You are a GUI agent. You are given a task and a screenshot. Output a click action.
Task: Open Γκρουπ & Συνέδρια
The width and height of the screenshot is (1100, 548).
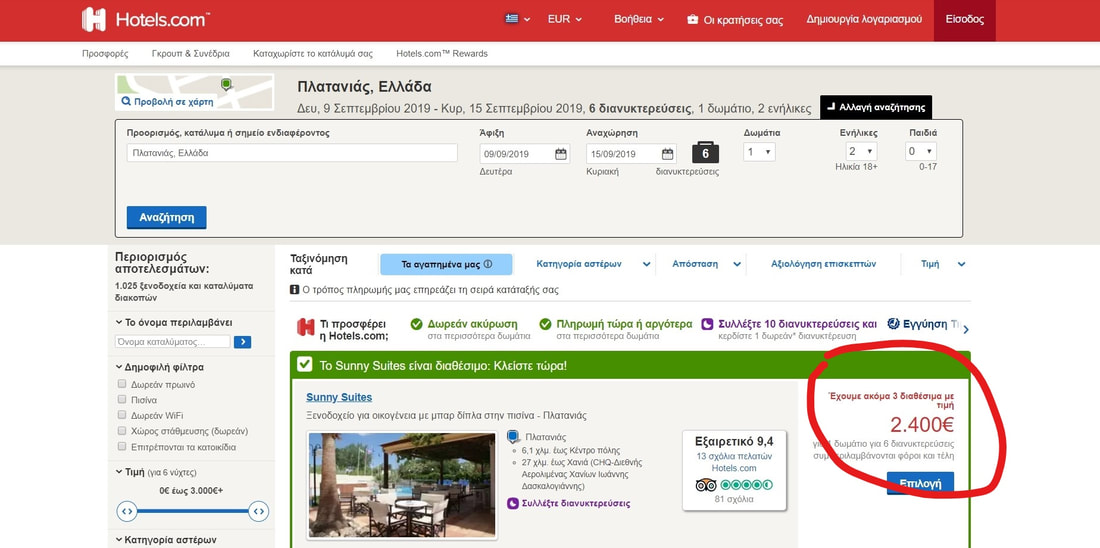pyautogui.click(x=190, y=53)
